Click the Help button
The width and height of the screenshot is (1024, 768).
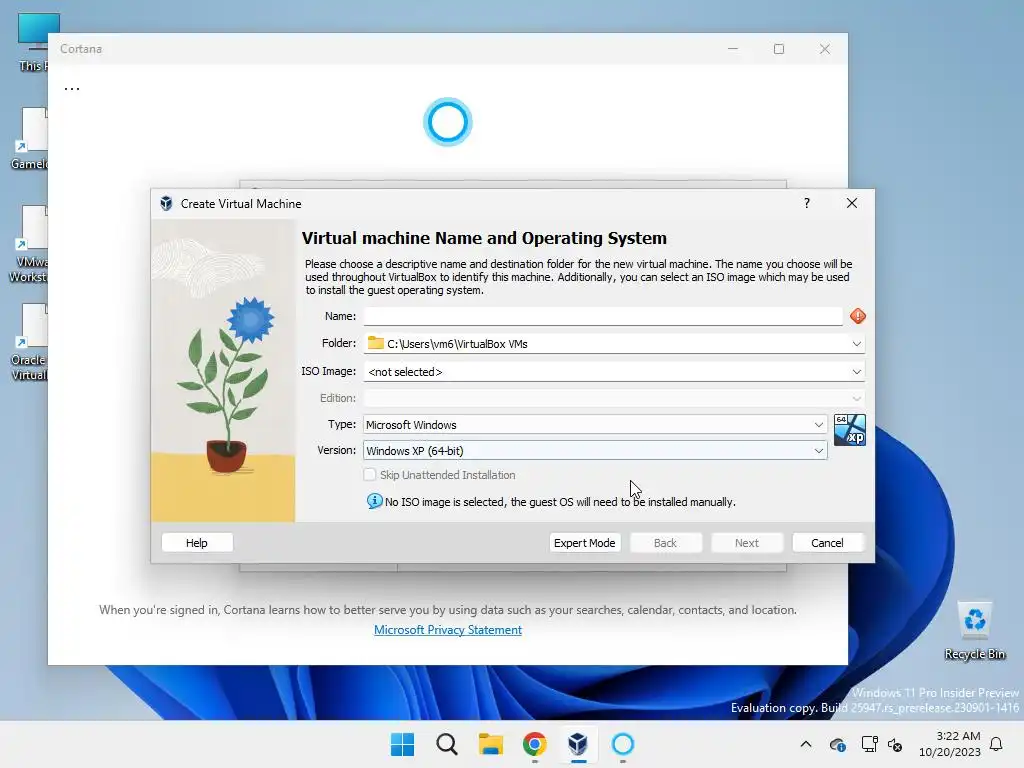pos(197,543)
